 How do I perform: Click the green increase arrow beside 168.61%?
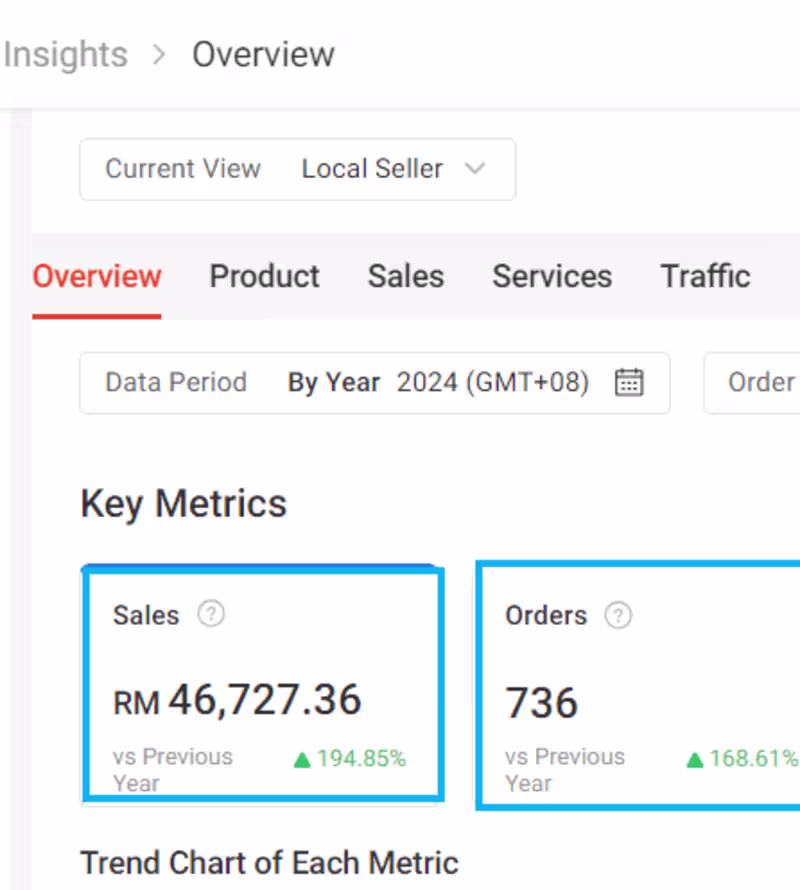coord(693,759)
